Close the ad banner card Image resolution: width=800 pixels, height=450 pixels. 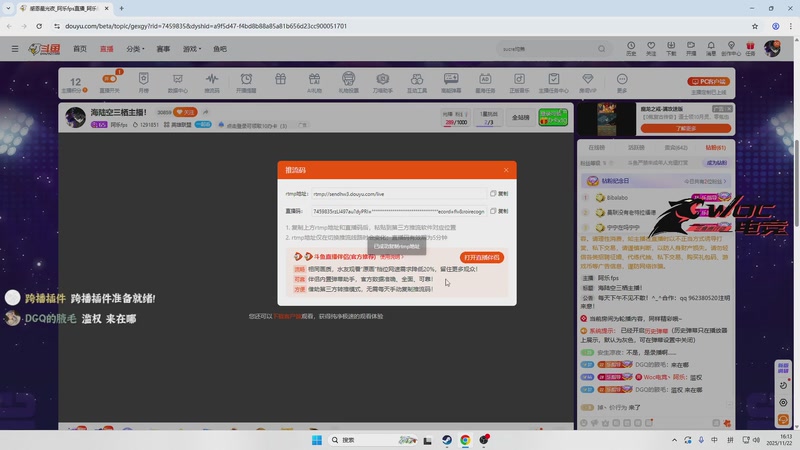pos(729,109)
